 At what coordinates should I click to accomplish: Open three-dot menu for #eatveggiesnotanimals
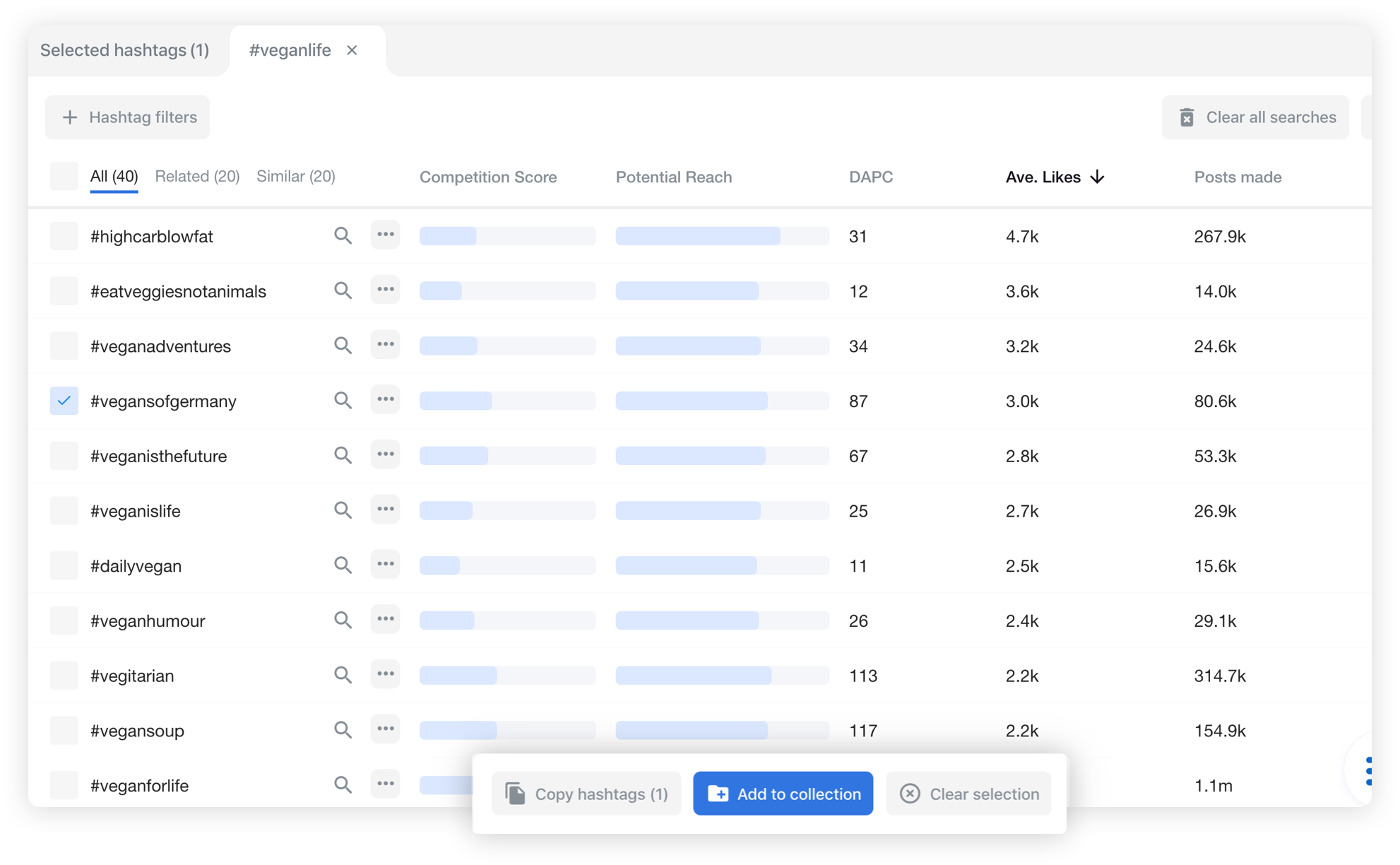click(385, 290)
